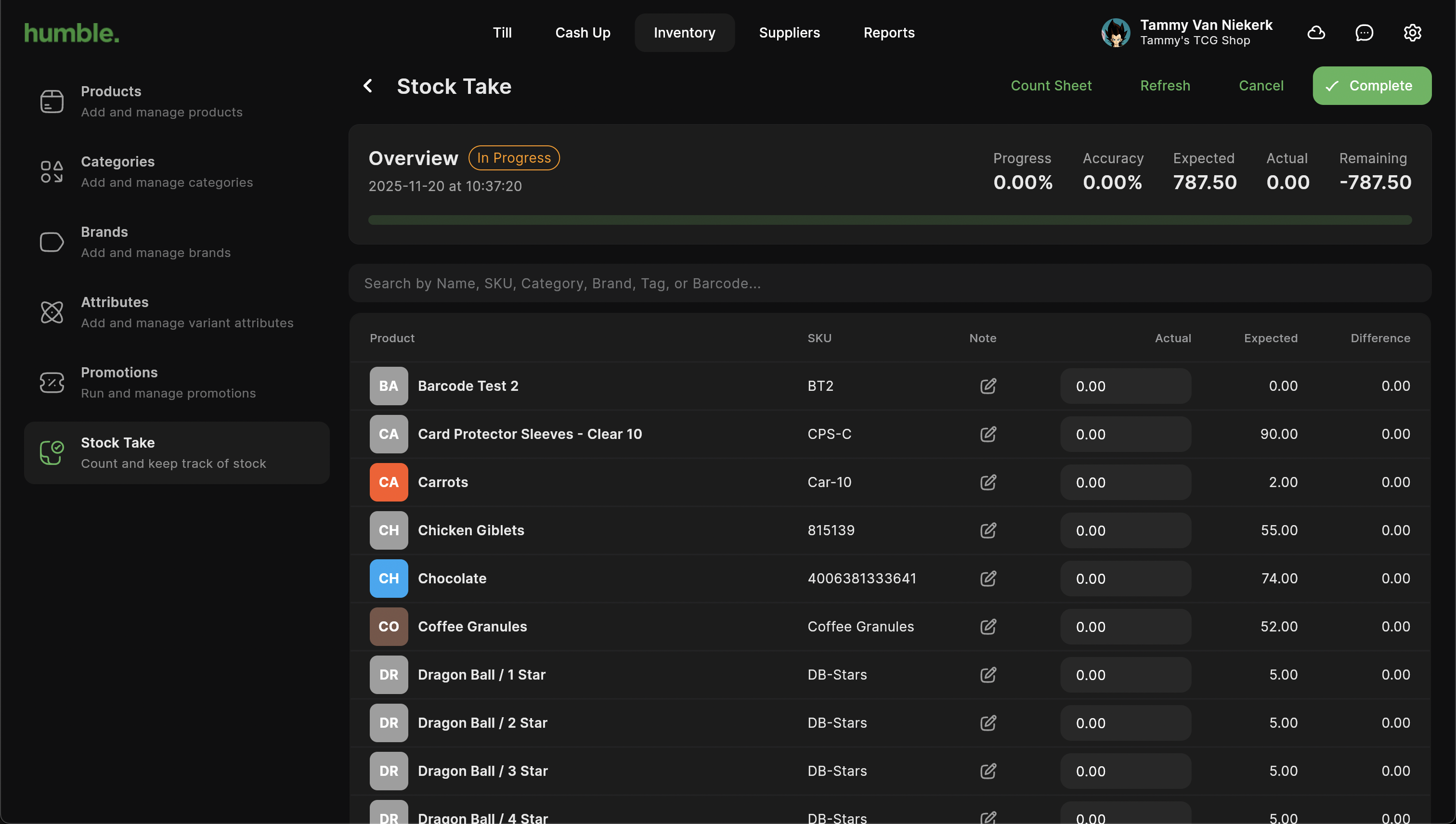
Task: Click the back arrow beside Stock Take
Action: point(368,86)
